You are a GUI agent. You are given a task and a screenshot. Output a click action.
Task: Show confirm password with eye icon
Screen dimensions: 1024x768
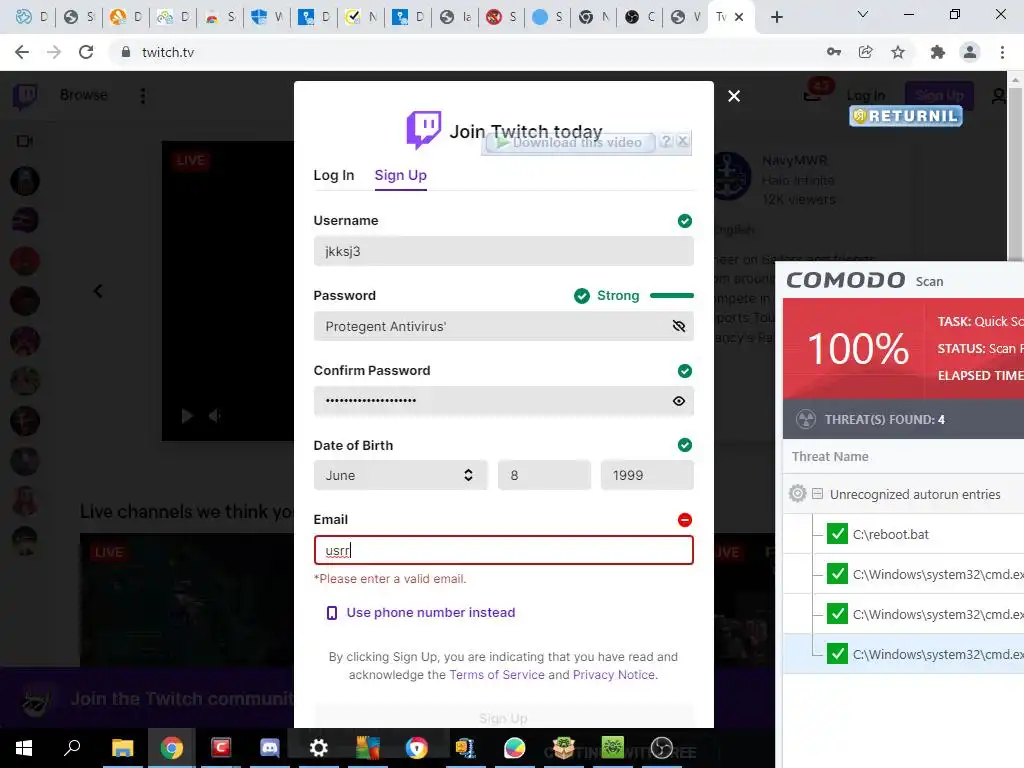pyautogui.click(x=679, y=401)
